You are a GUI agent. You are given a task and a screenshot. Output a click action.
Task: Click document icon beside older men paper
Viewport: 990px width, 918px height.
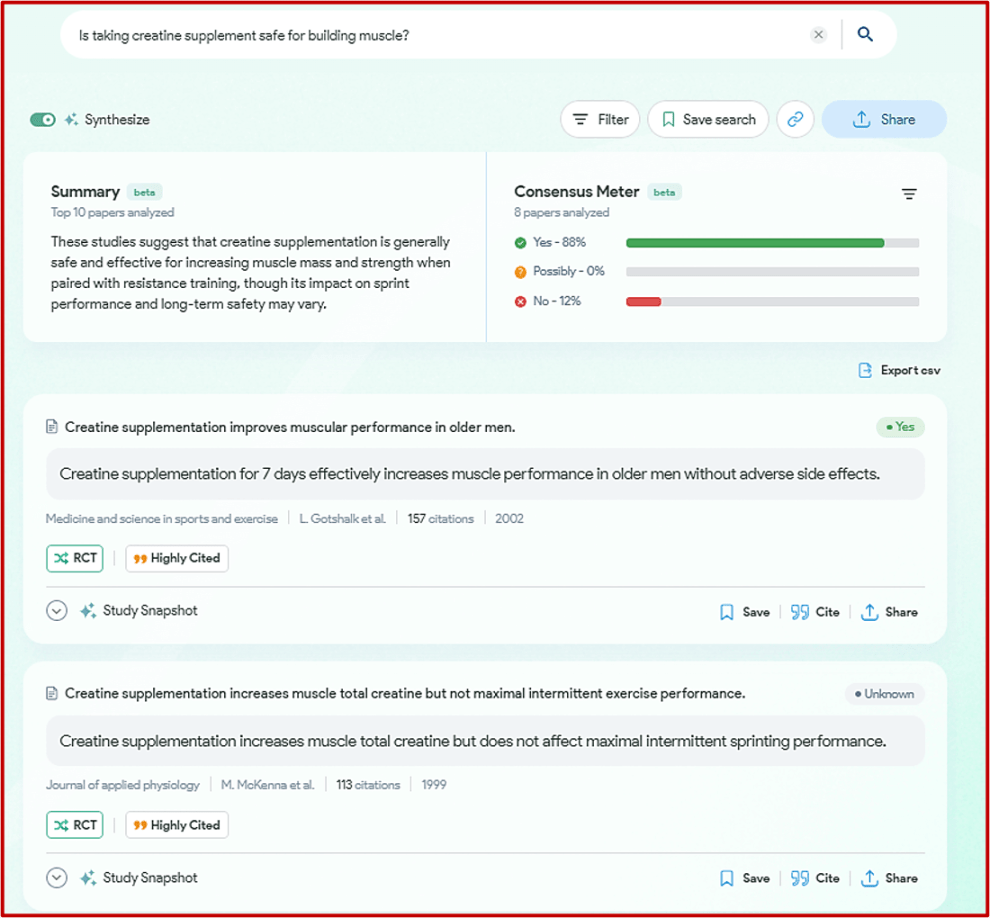[52, 427]
